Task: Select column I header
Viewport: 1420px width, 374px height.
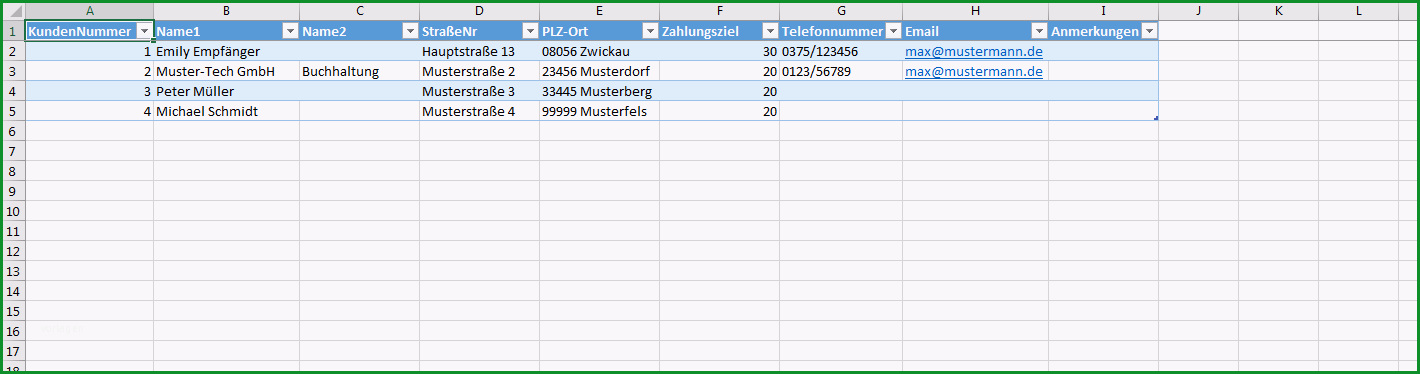Action: [x=1103, y=10]
